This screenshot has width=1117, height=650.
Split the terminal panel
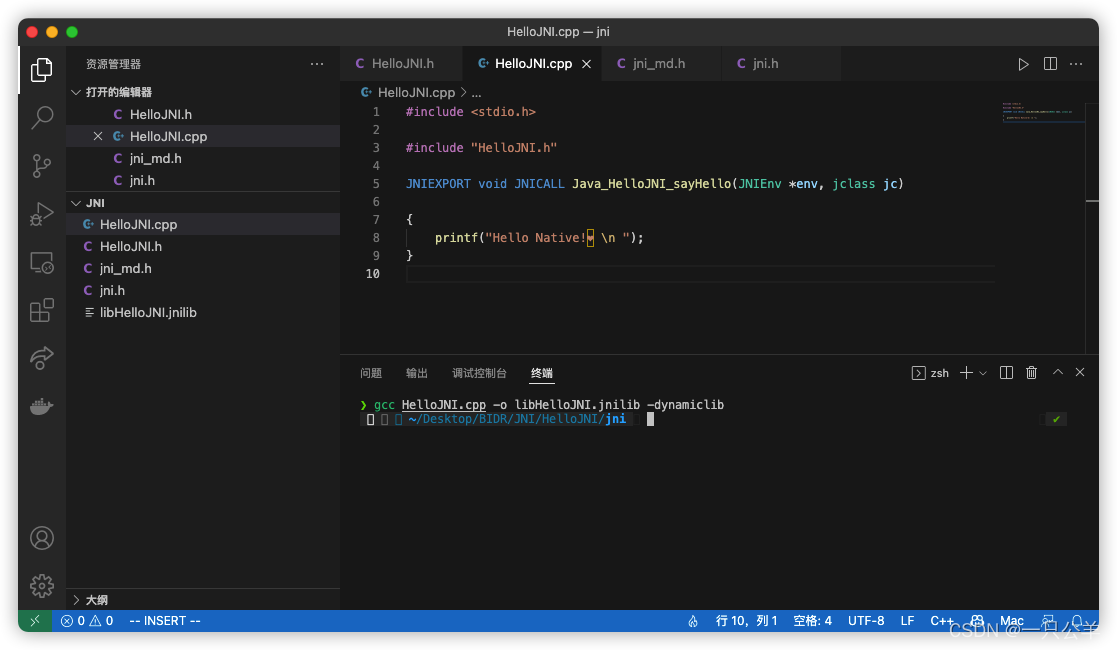click(1006, 373)
